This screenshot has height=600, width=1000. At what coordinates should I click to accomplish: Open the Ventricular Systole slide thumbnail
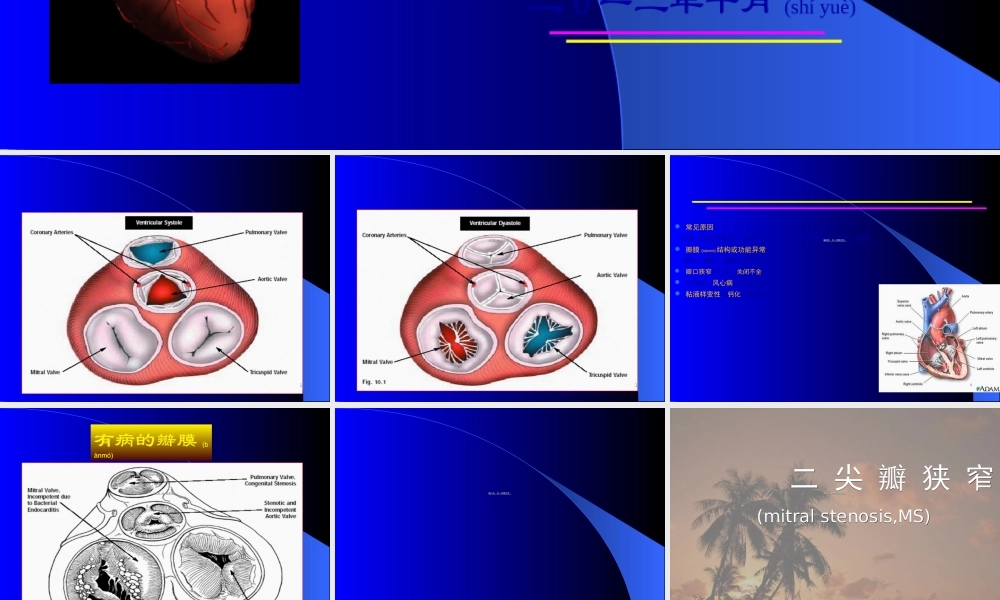tap(164, 277)
